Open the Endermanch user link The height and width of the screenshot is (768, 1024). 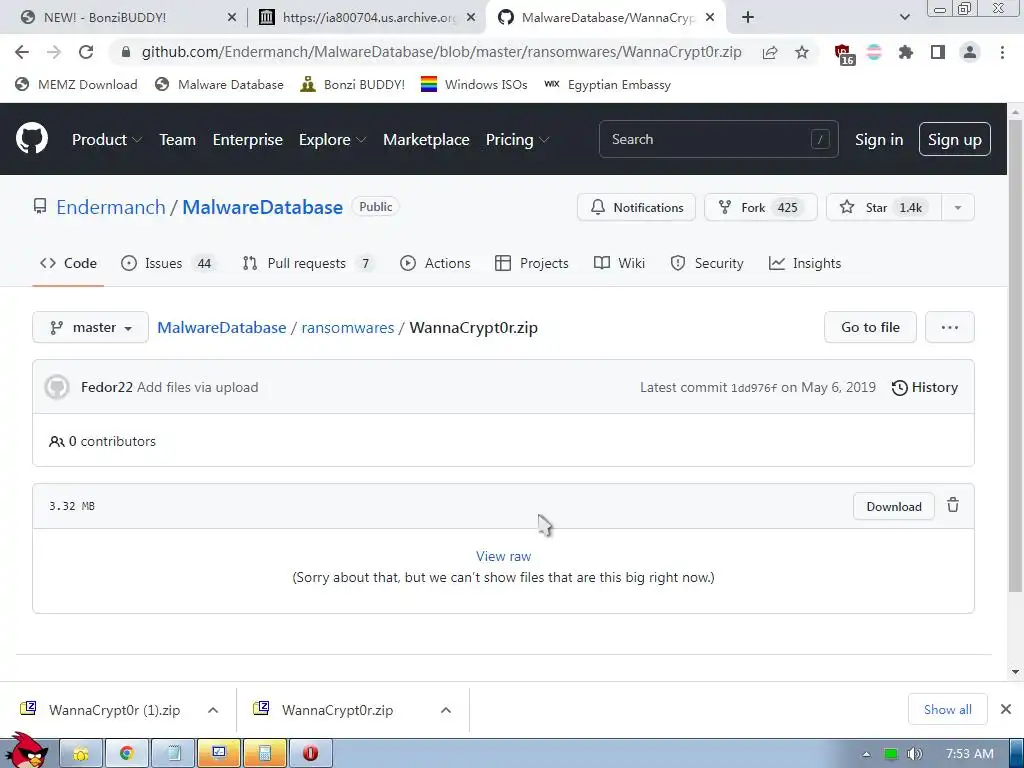pos(111,207)
